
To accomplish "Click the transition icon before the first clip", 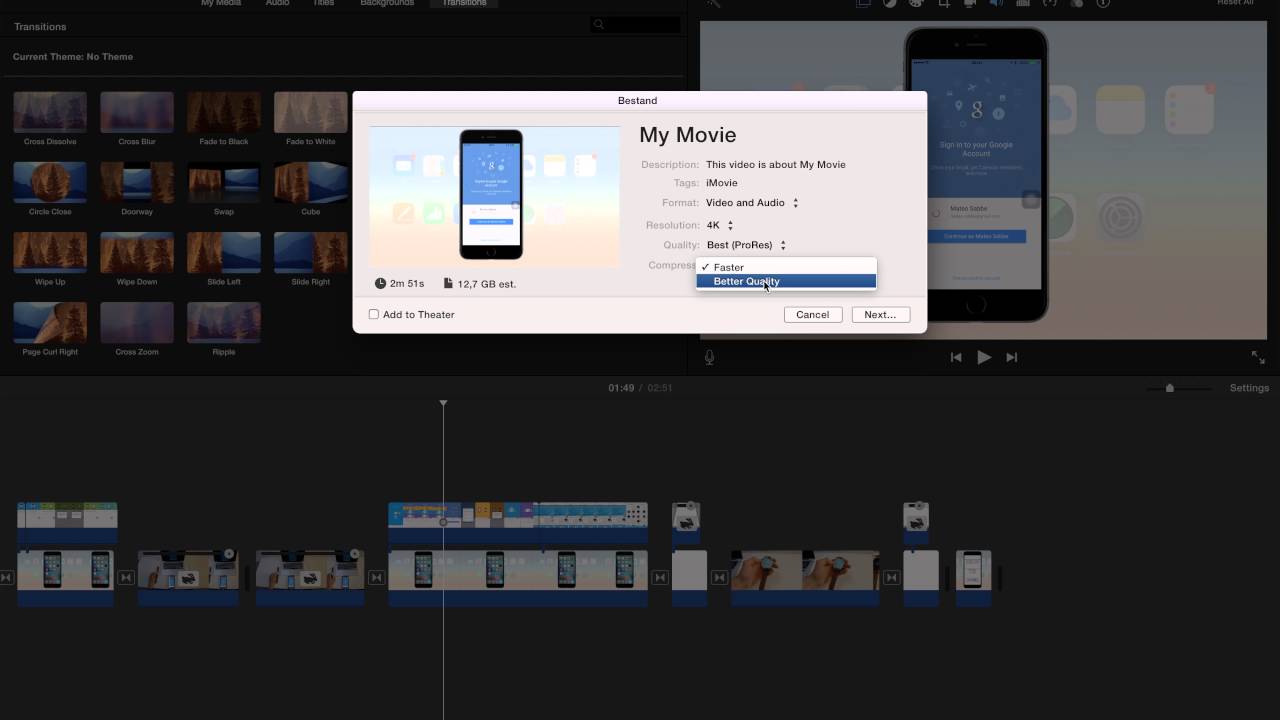I will coord(6,577).
